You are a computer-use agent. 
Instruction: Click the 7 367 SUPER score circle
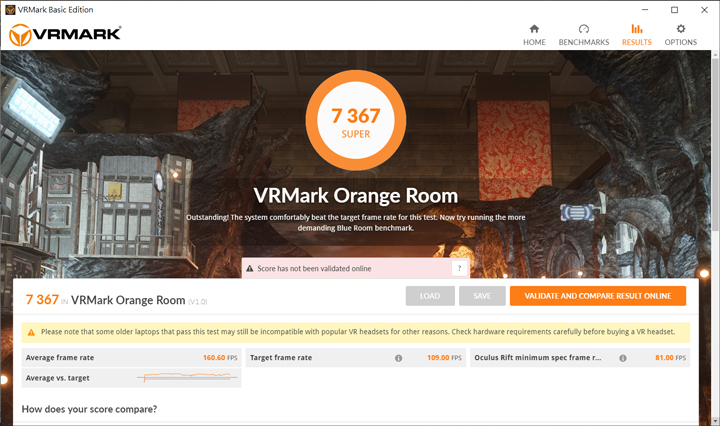pyautogui.click(x=356, y=120)
